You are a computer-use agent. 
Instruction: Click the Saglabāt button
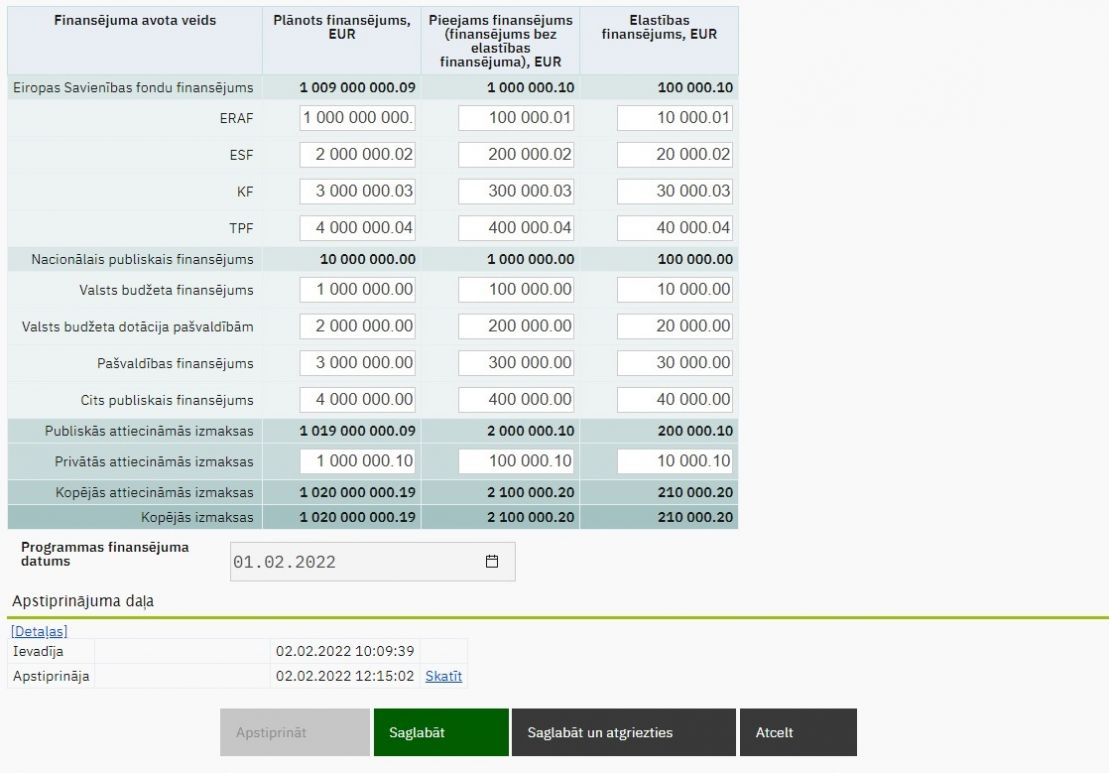pos(440,733)
